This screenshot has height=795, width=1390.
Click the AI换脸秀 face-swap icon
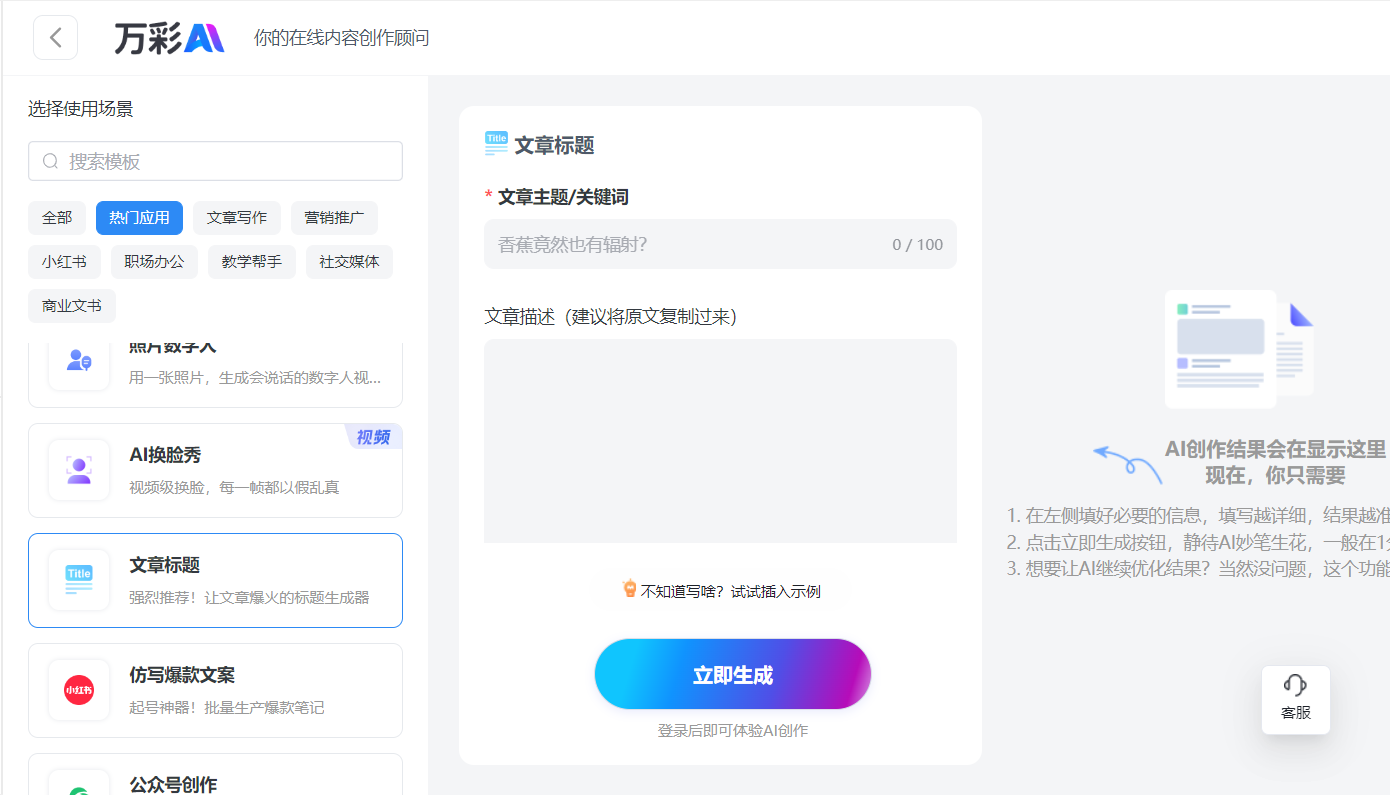[79, 470]
